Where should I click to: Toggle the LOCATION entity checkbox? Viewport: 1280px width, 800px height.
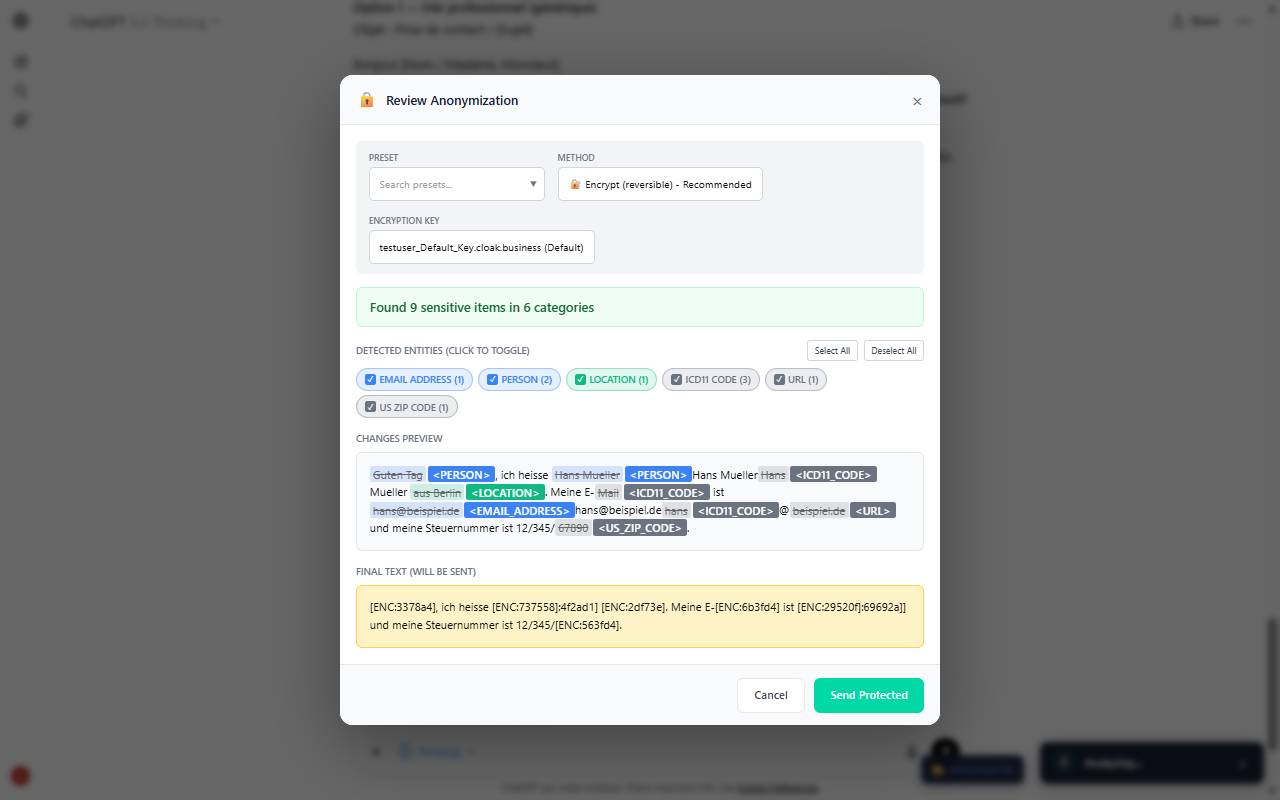coord(581,380)
